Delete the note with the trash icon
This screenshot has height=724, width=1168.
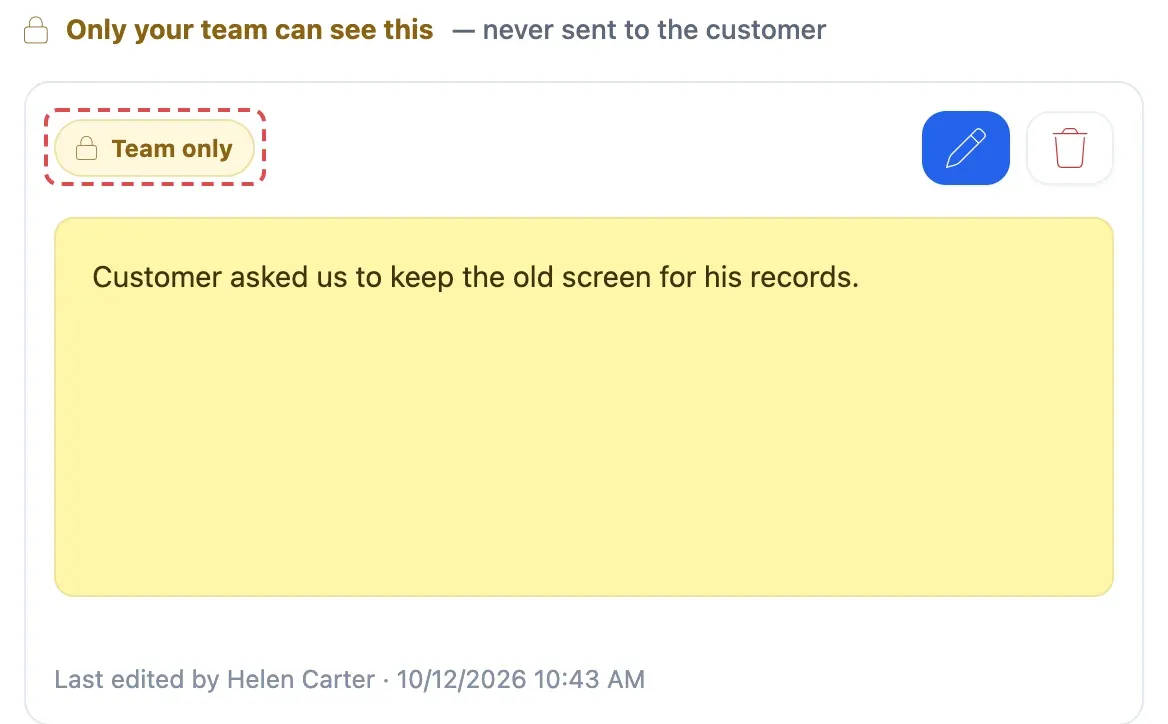point(1070,147)
